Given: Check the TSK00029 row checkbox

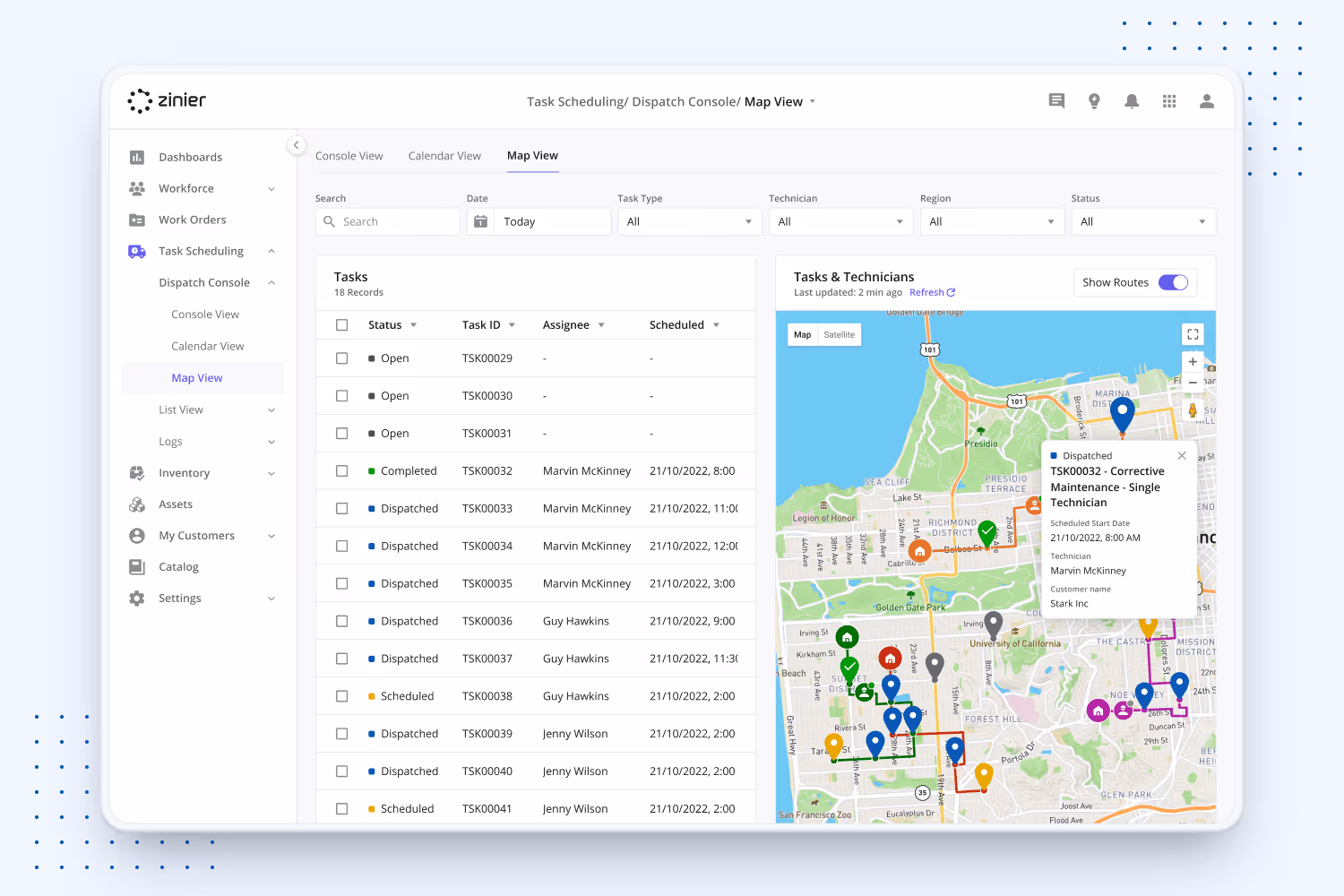Looking at the screenshot, I should click(341, 358).
